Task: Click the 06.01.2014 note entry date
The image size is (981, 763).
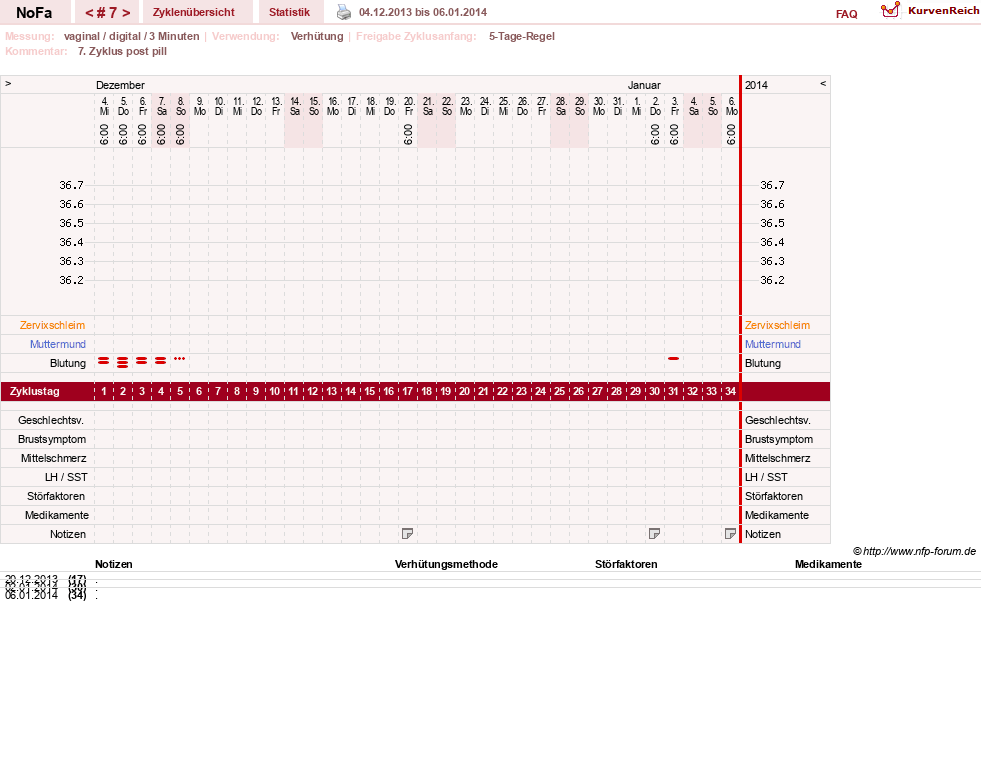Action: 31,595
